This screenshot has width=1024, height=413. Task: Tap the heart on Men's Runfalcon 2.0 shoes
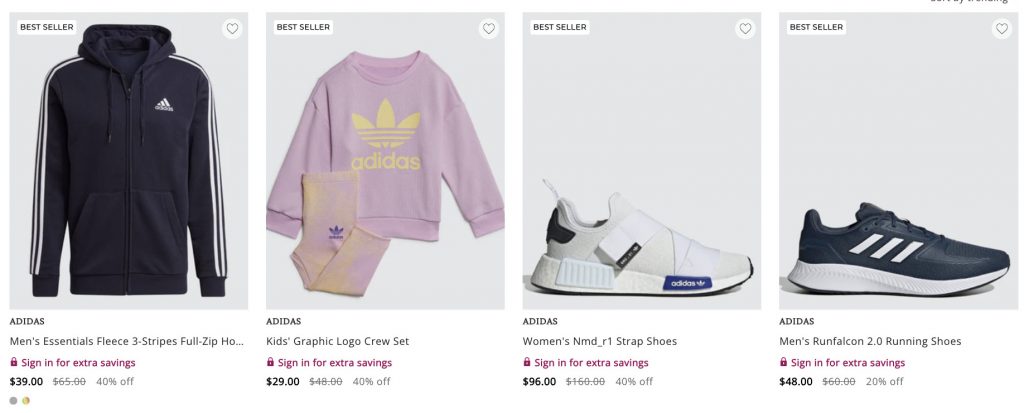pos(1002,29)
